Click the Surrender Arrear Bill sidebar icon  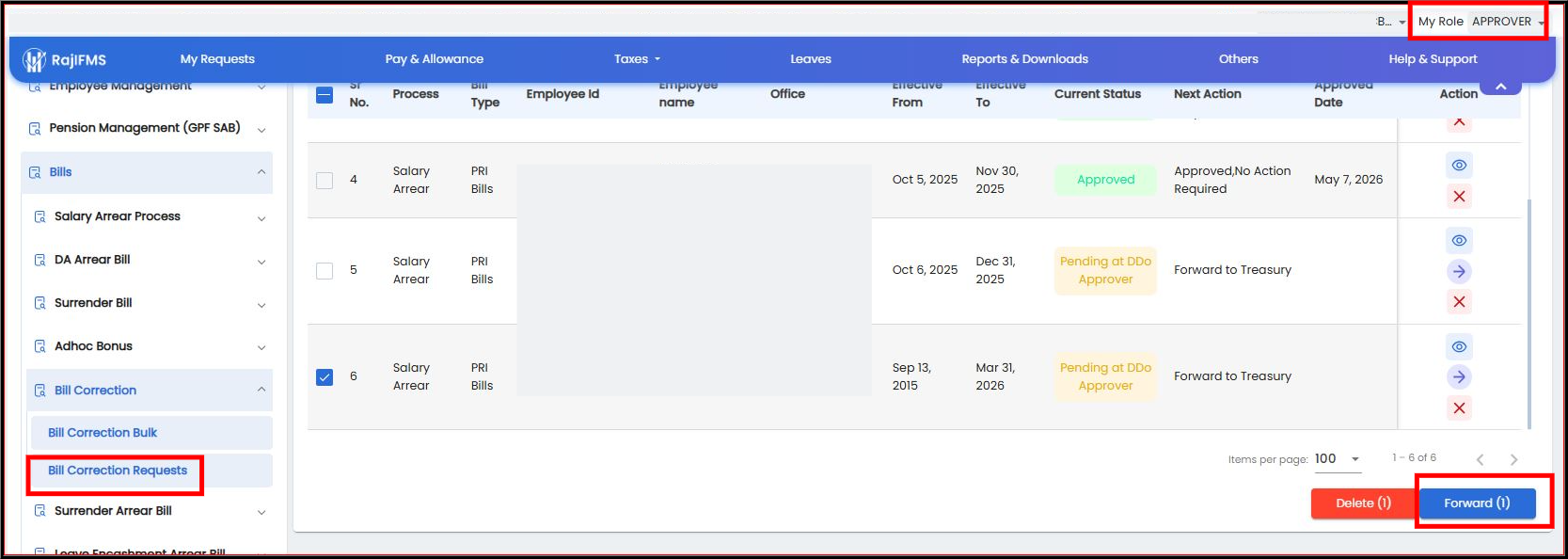[40, 511]
